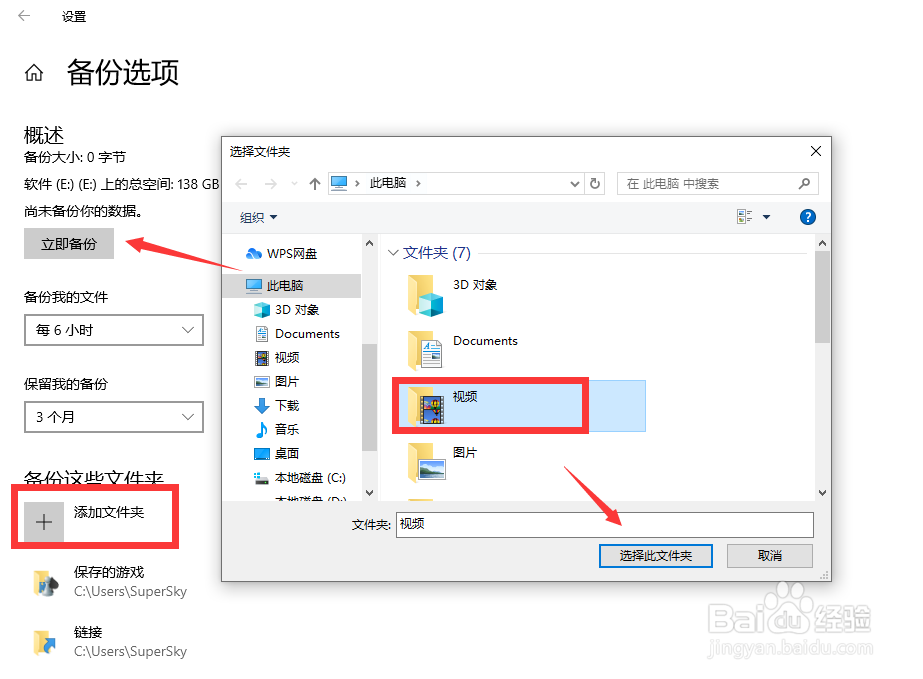Expand the 每 6 小时 backup frequency dropdown

point(114,330)
